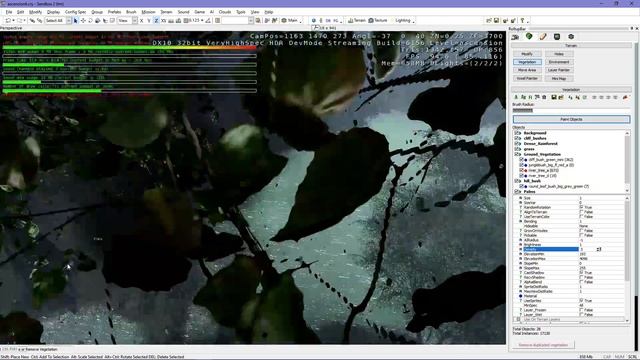Viewport: 640px width, 360px height.
Task: Click Add vegetation object icon
Action: (x=516, y=97)
